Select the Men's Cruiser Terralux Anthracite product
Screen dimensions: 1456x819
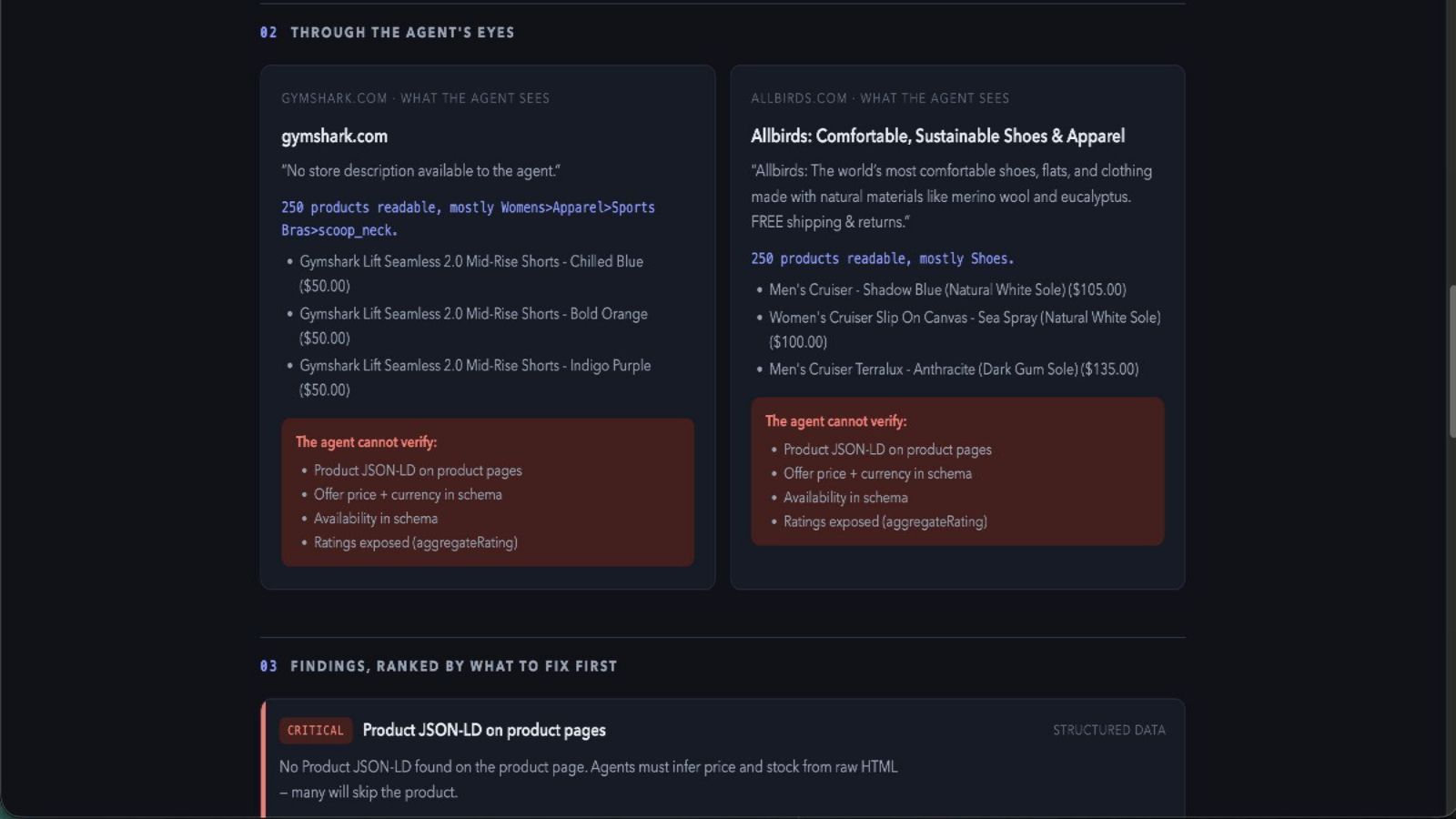(x=954, y=369)
